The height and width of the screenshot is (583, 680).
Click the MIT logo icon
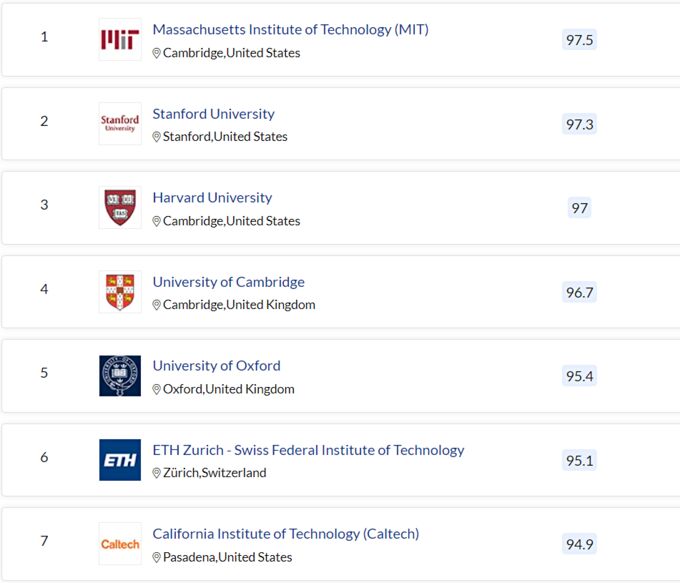click(x=120, y=39)
